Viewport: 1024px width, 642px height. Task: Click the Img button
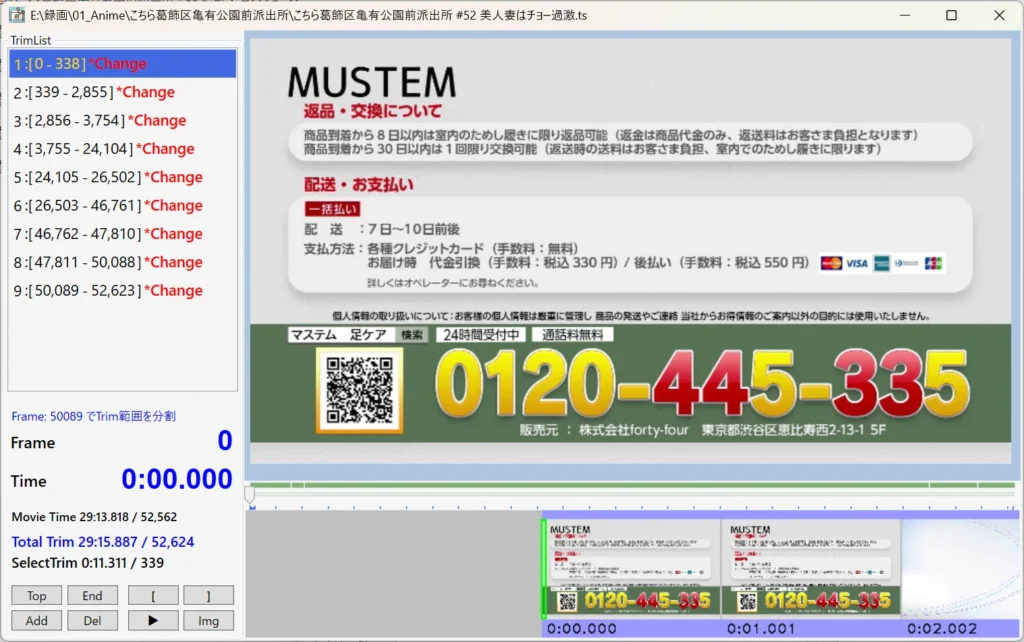208,620
